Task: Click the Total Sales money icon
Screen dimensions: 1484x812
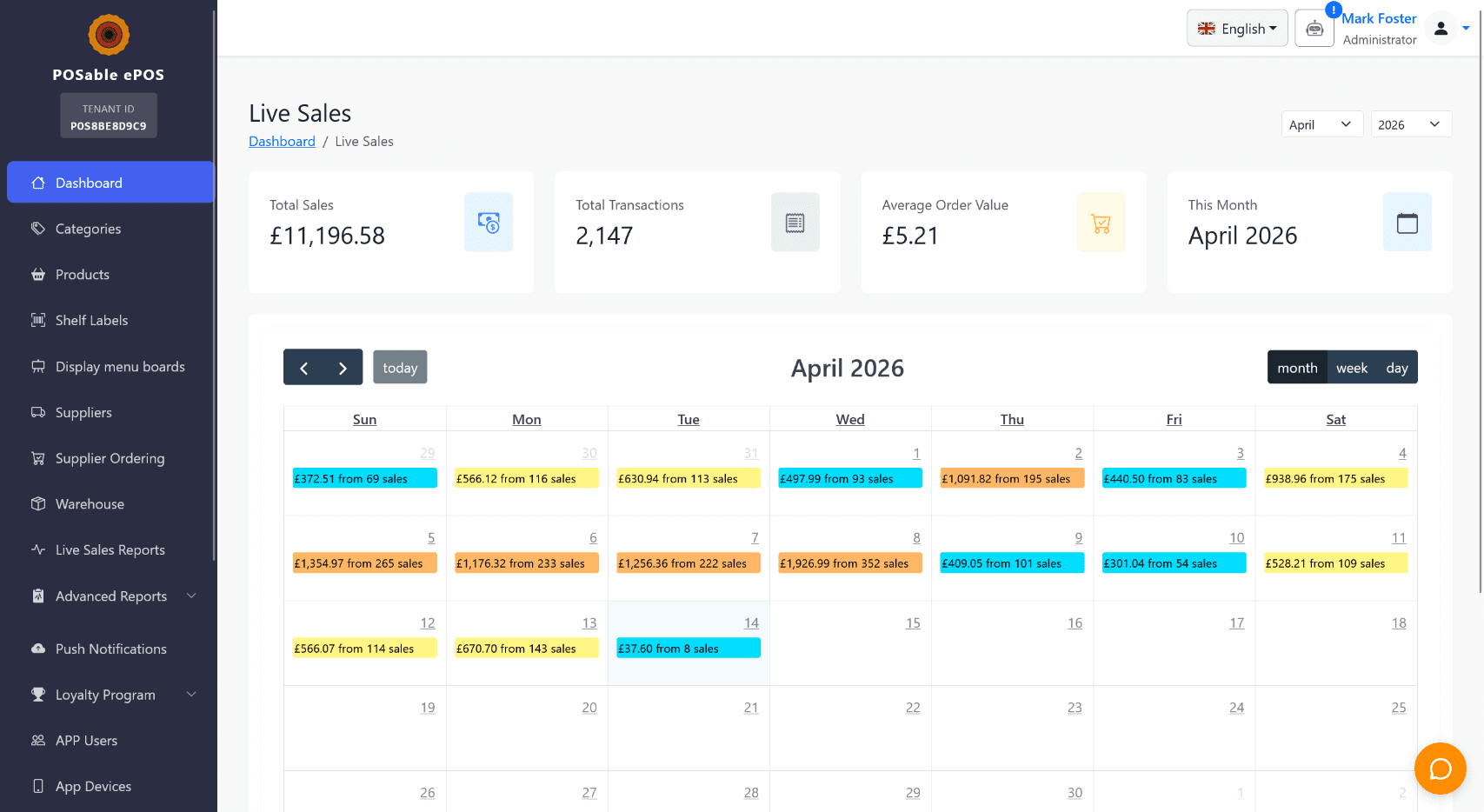Action: (489, 223)
